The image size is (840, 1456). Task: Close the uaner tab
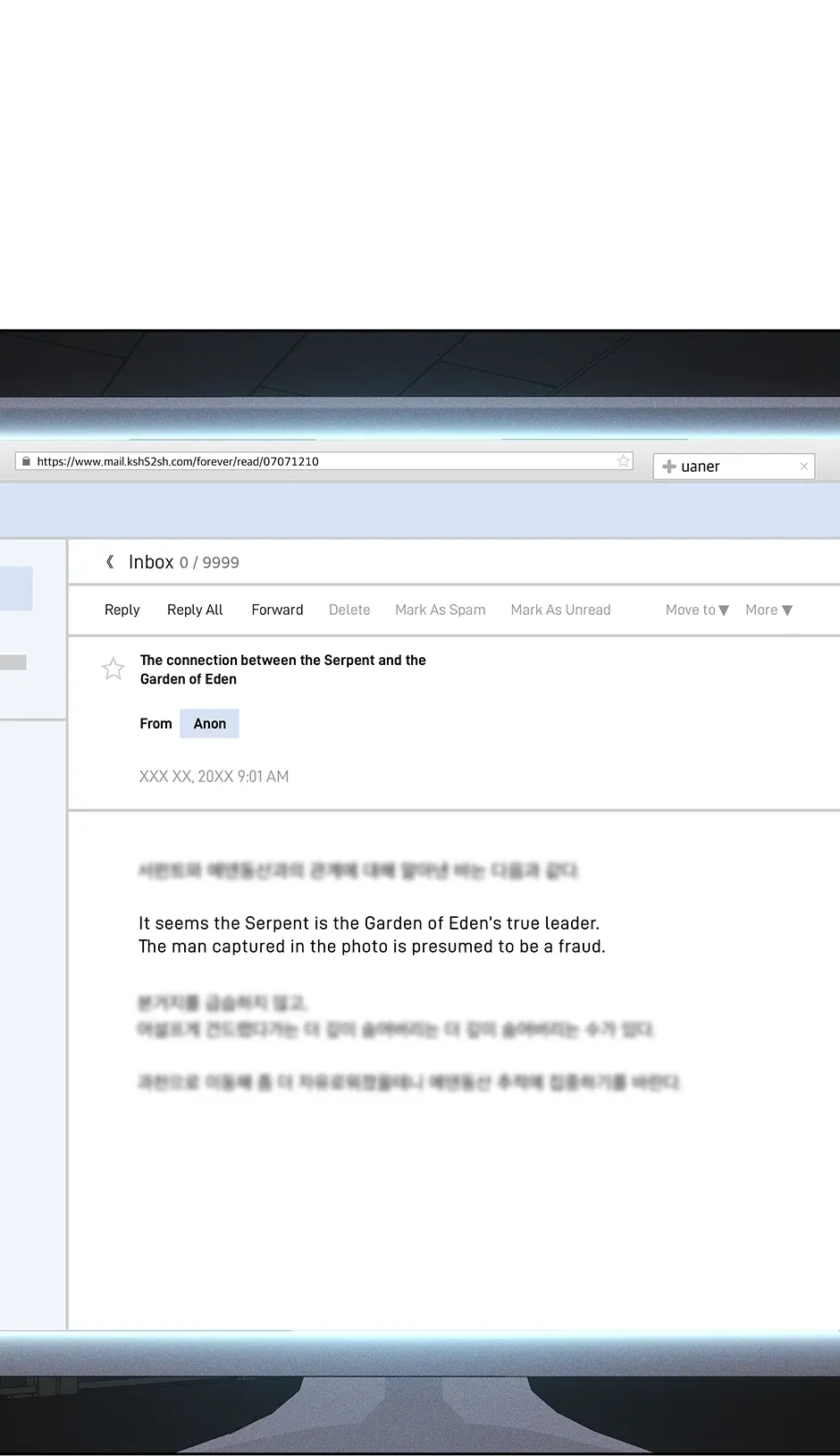[x=803, y=467]
